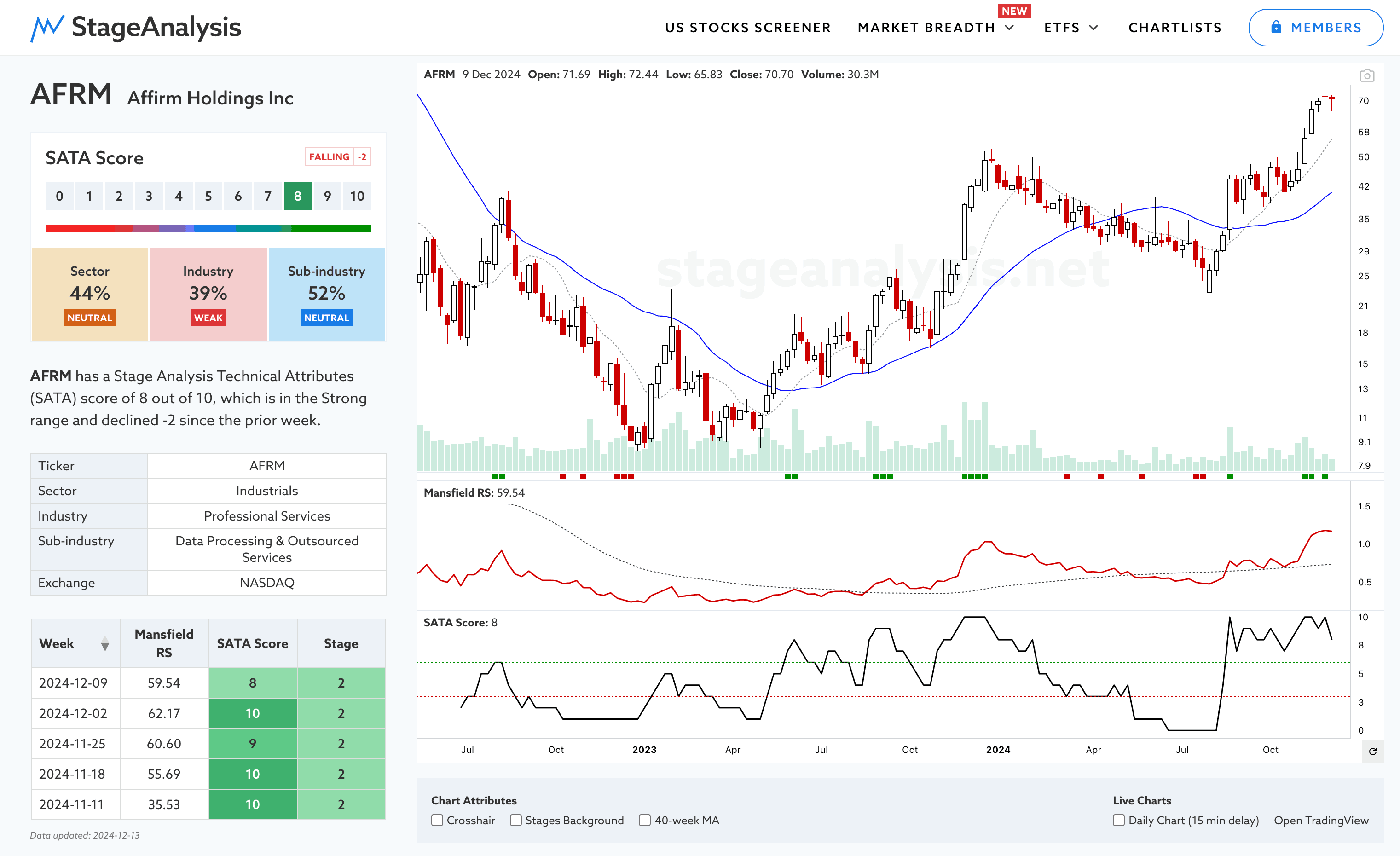Toggle the Stages Background checkbox
Screen dimensions: 1400x856
(516, 820)
